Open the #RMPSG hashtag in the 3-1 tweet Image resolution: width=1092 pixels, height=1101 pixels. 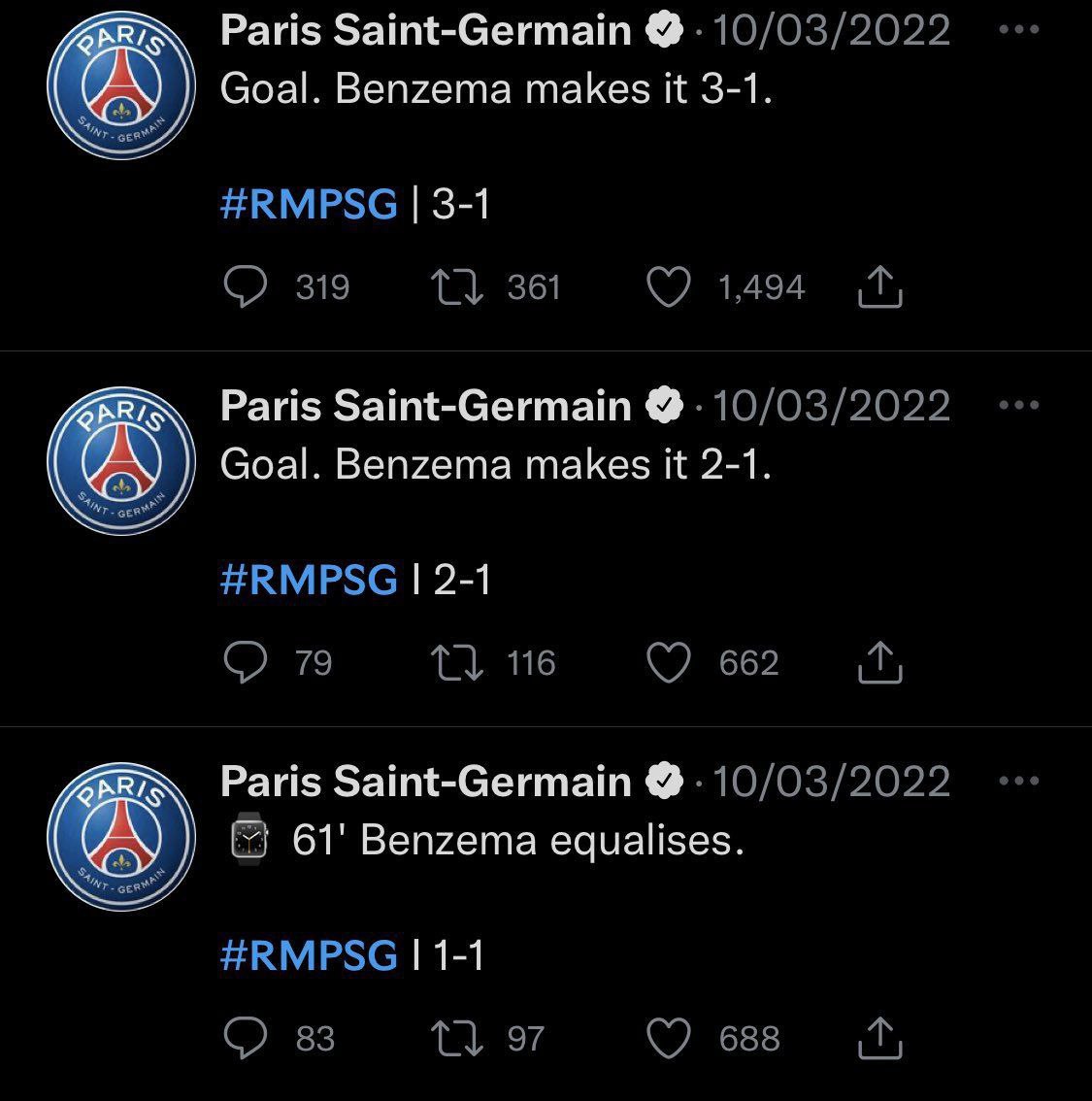[x=309, y=204]
